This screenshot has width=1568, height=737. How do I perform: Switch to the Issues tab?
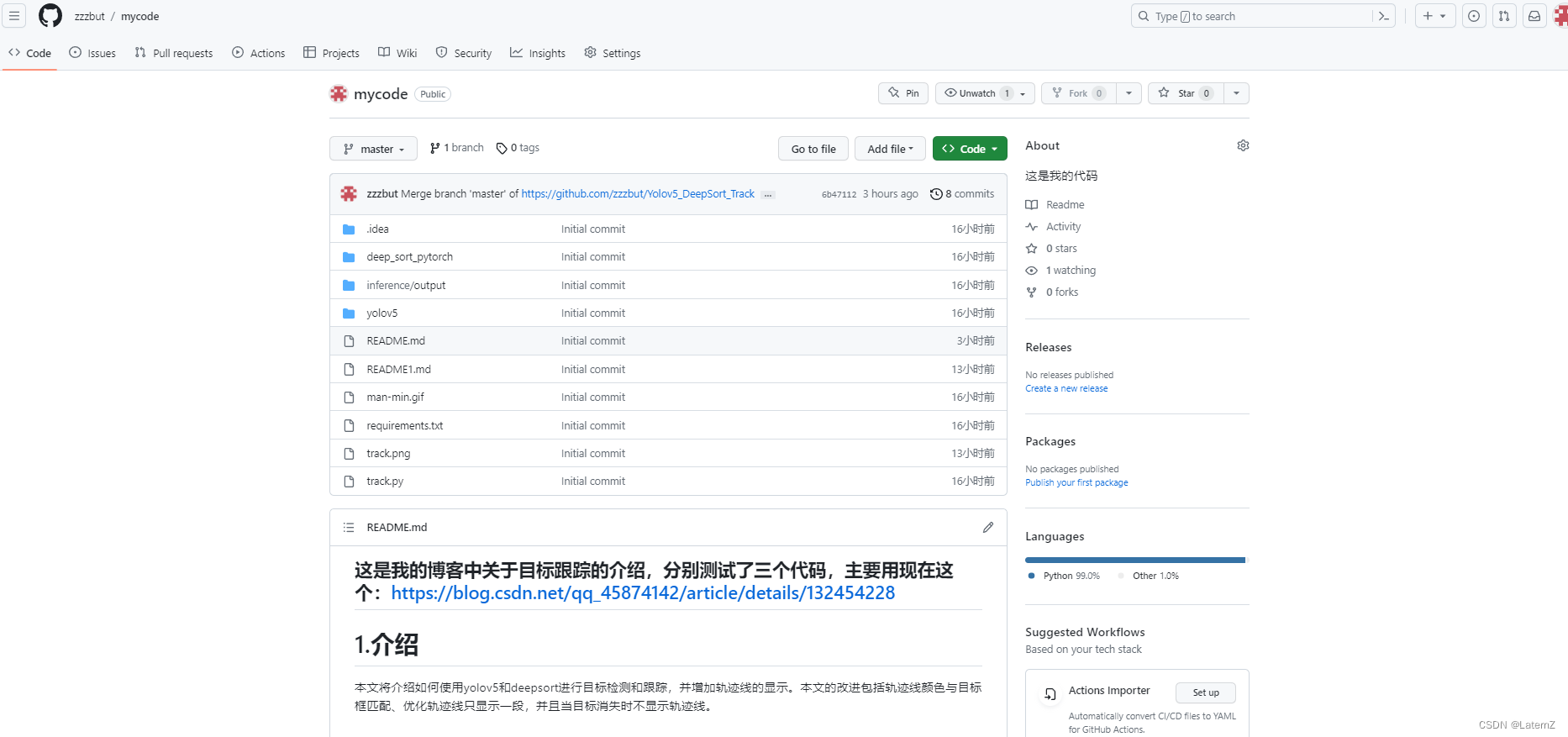pos(92,53)
